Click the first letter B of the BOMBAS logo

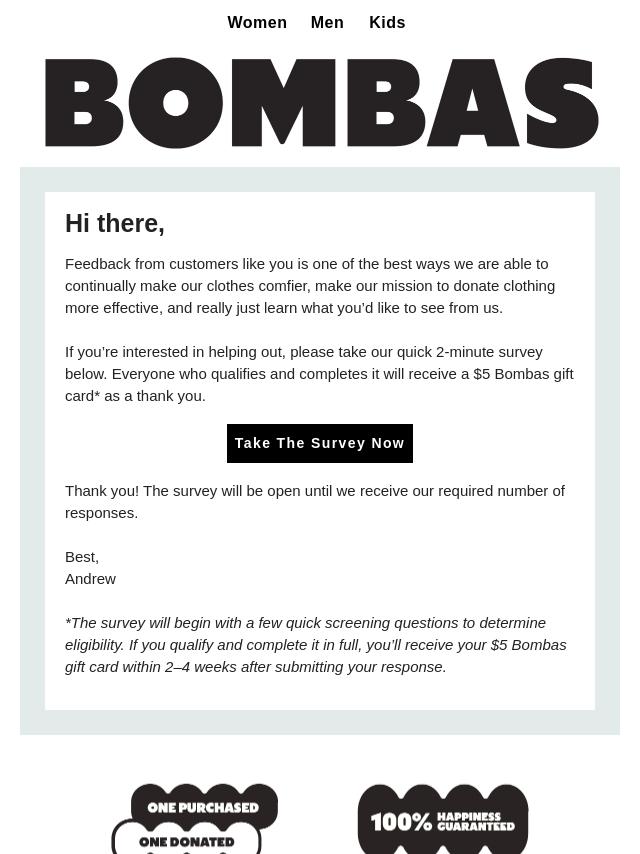coord(84,103)
